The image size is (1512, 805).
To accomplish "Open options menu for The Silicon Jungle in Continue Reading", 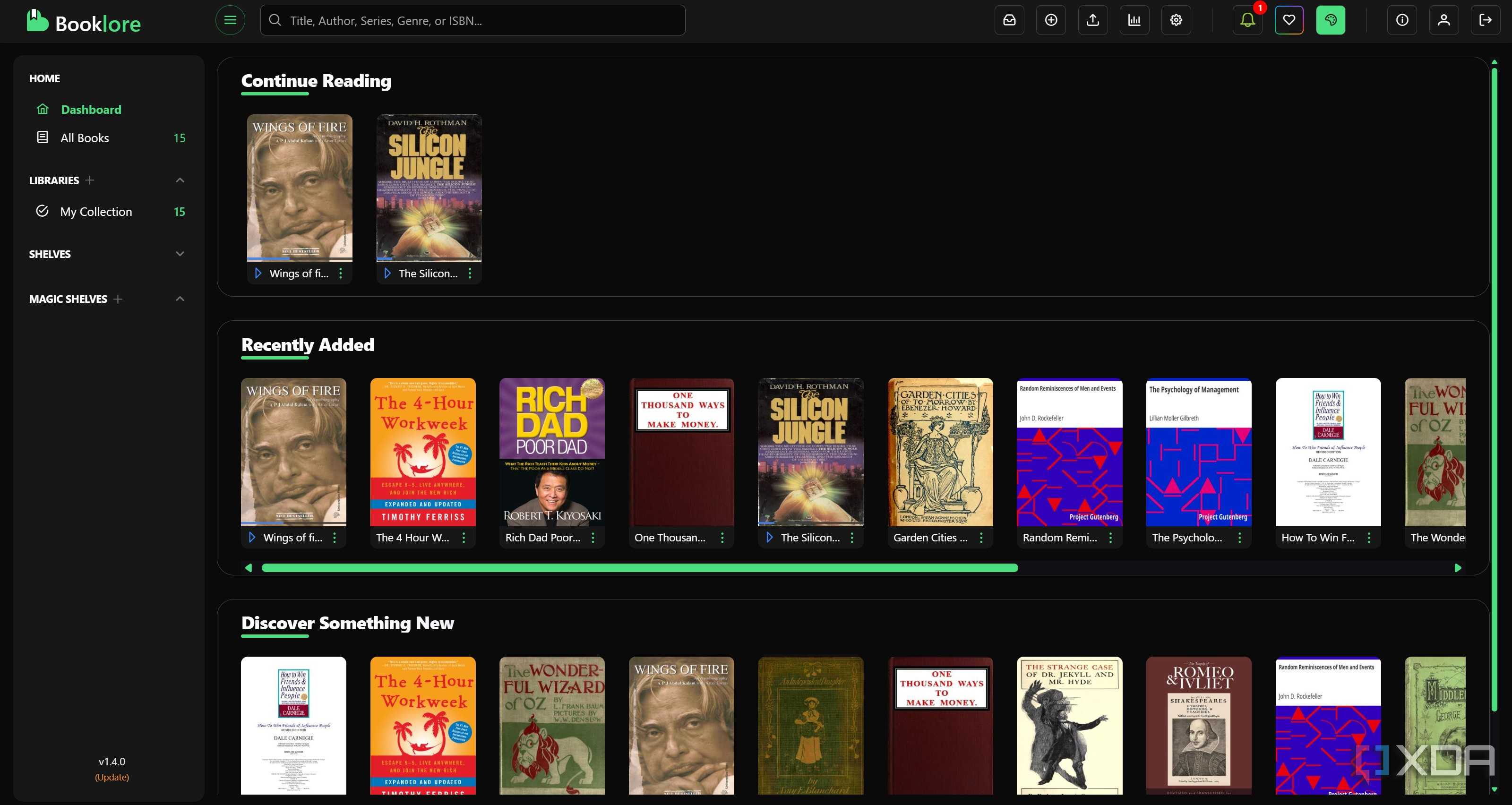I will tap(470, 274).
